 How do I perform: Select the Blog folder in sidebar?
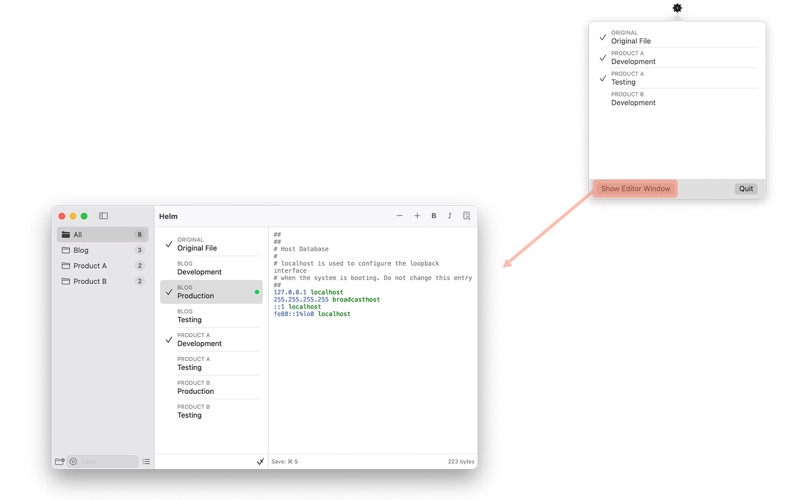[103, 250]
